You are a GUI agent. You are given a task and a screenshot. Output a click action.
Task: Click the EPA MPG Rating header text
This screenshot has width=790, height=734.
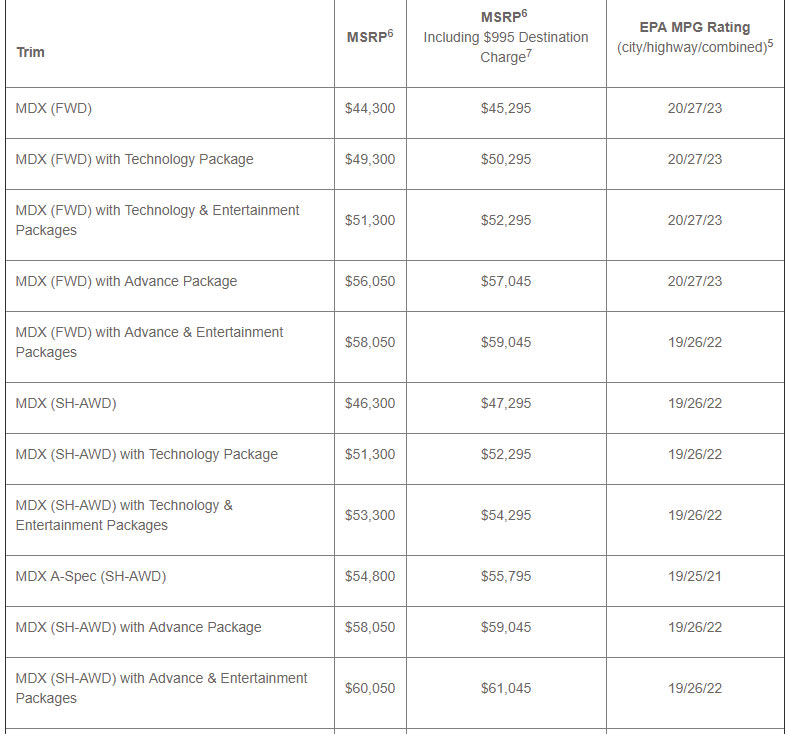tap(694, 28)
